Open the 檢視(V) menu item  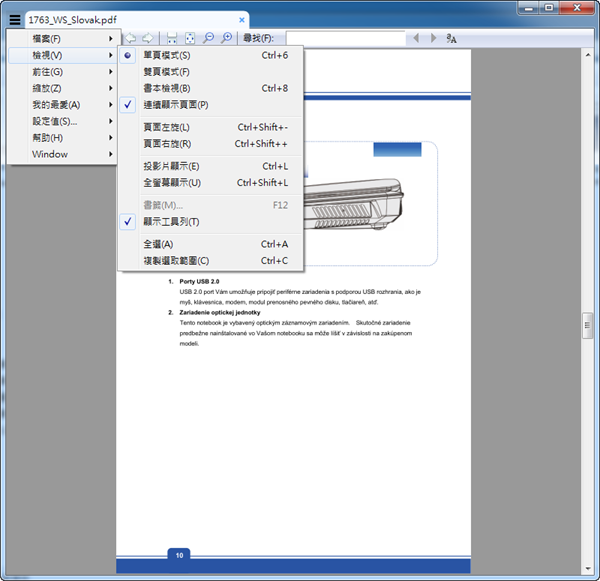[62, 55]
